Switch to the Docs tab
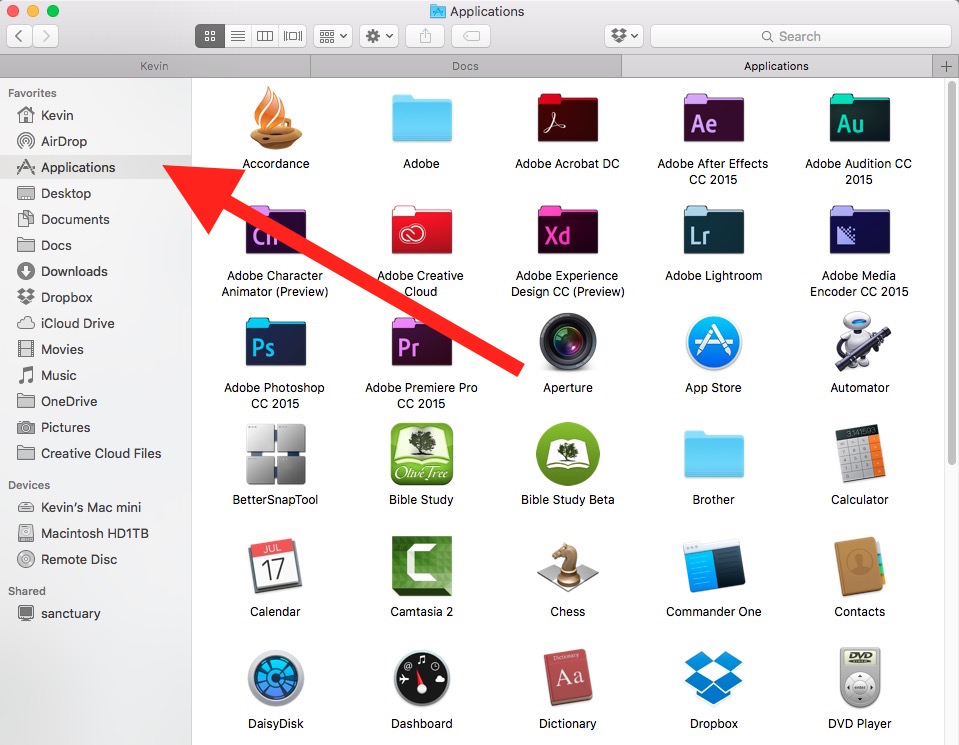Screen dimensions: 959x745 465,66
